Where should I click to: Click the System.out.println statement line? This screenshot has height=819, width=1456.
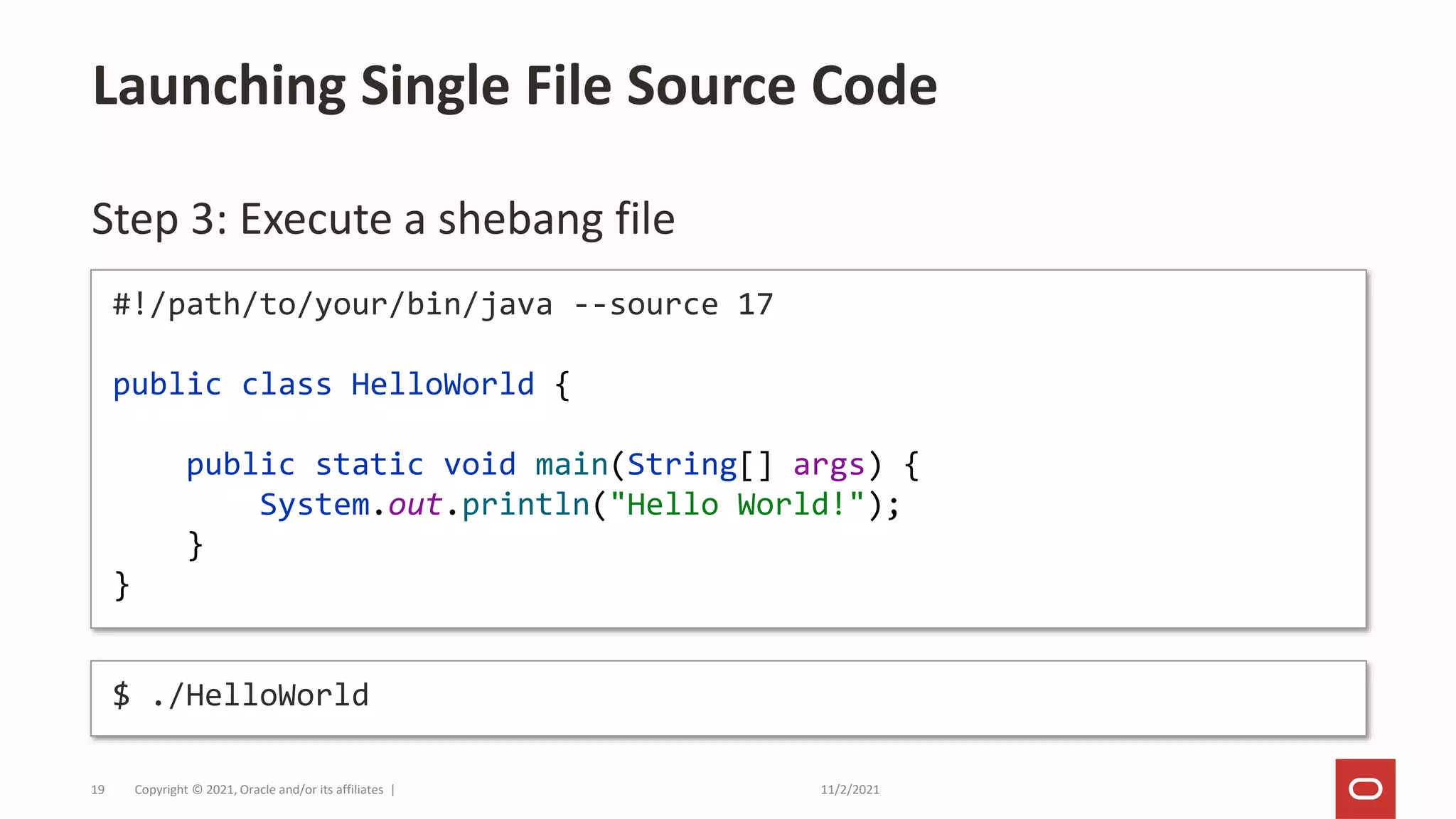pyautogui.click(x=580, y=505)
